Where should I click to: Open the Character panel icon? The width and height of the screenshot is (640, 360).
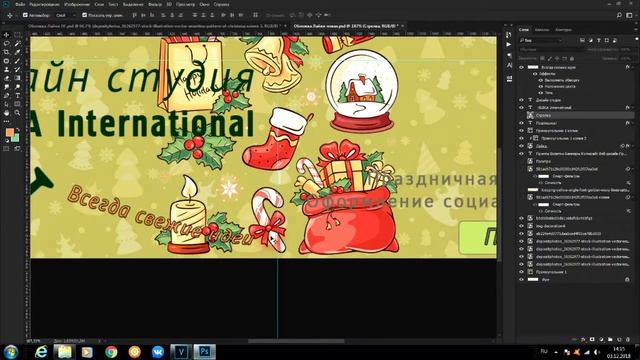coord(509,65)
